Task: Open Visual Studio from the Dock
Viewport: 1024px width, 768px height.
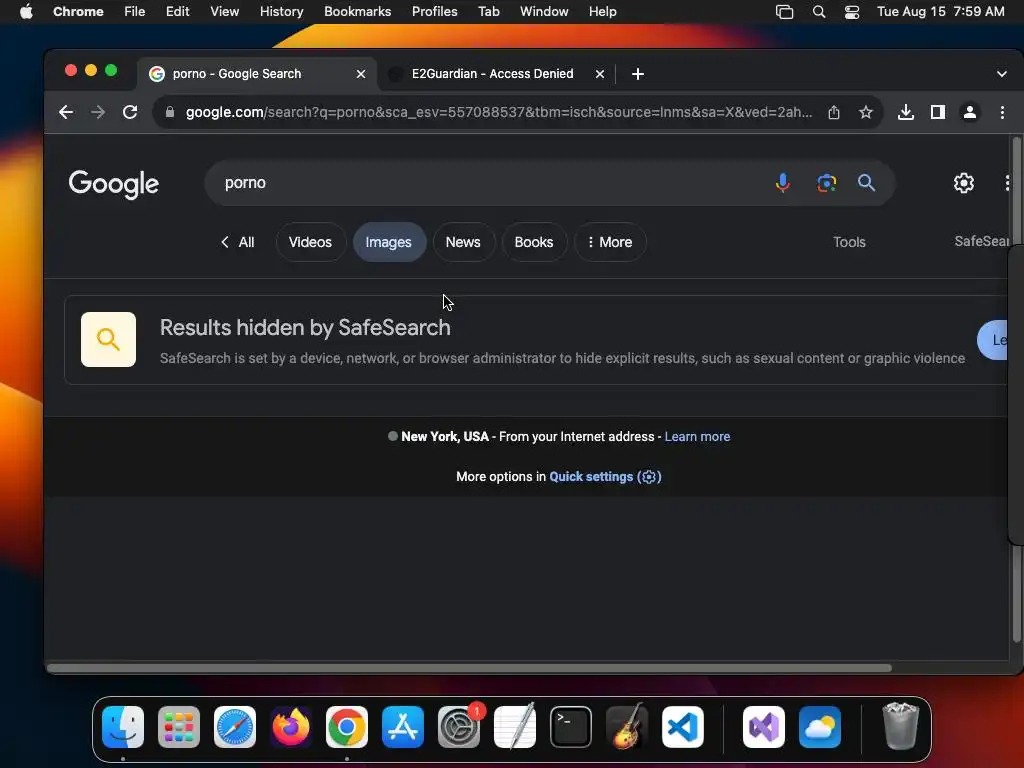Action: pos(764,727)
